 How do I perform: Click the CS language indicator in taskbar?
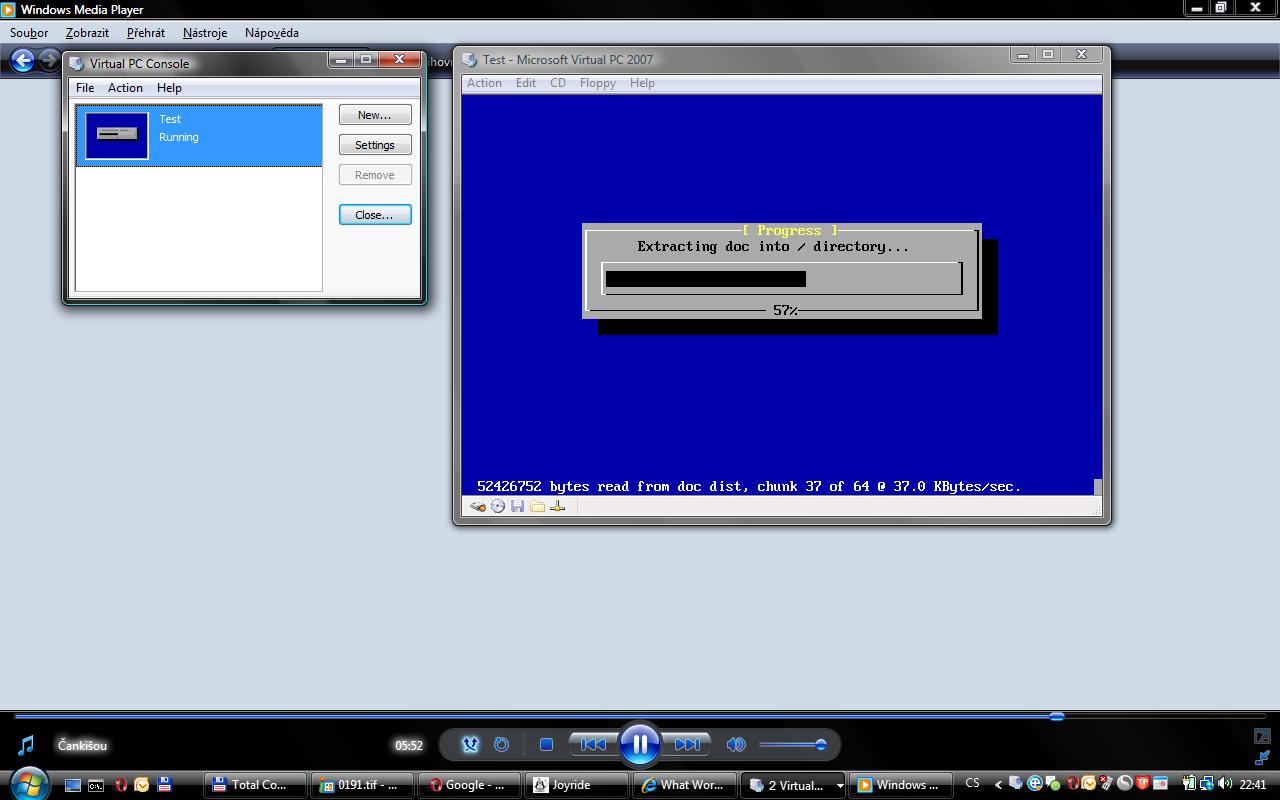coord(972,783)
